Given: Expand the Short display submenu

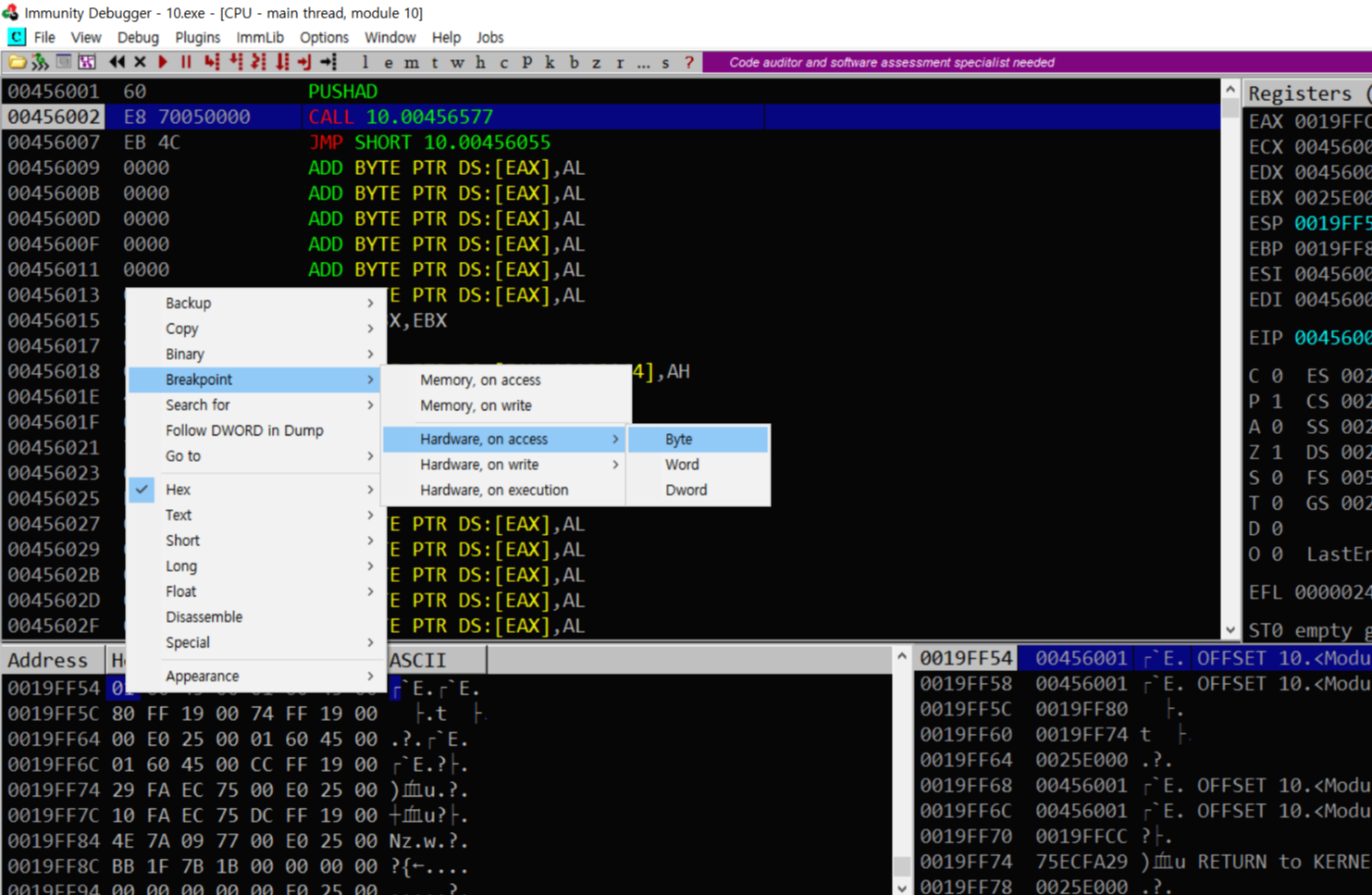Looking at the screenshot, I should coord(255,541).
